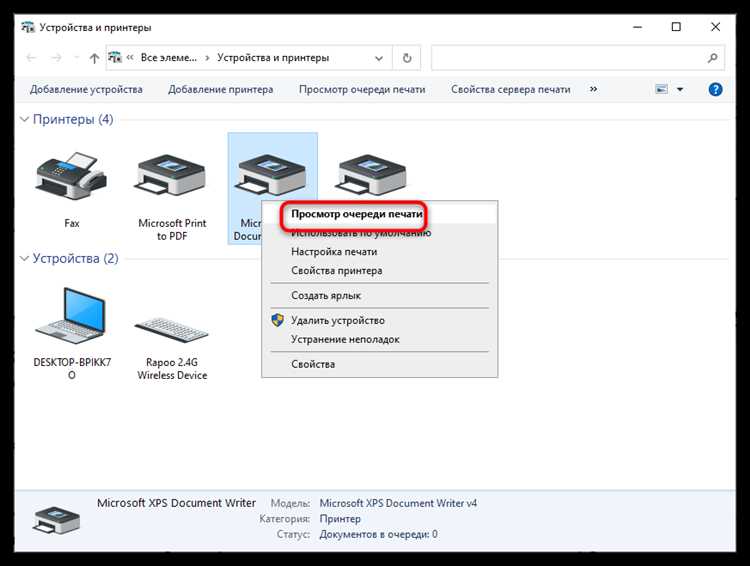Click toolbar Просмотр очереди печати button

coord(362,89)
